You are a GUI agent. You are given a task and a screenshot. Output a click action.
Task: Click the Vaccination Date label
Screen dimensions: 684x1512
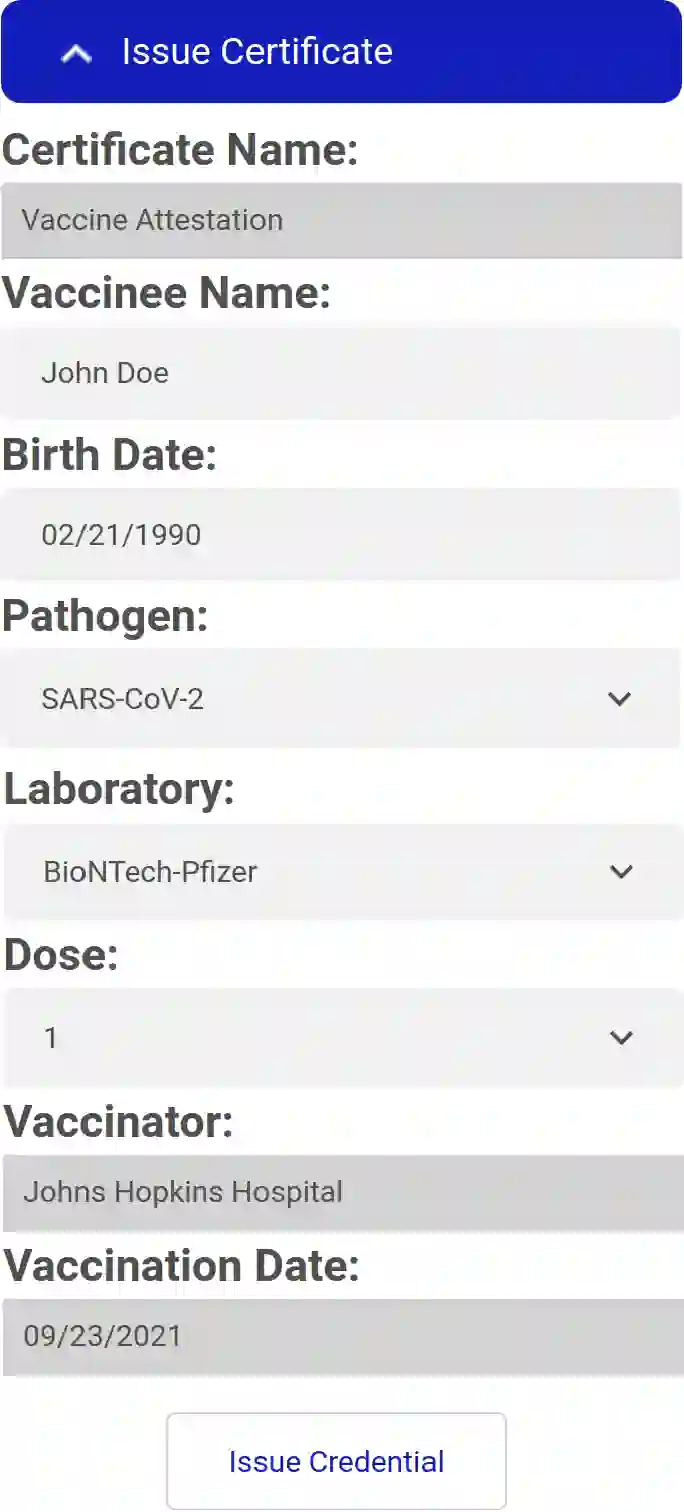pyautogui.click(x=181, y=1266)
